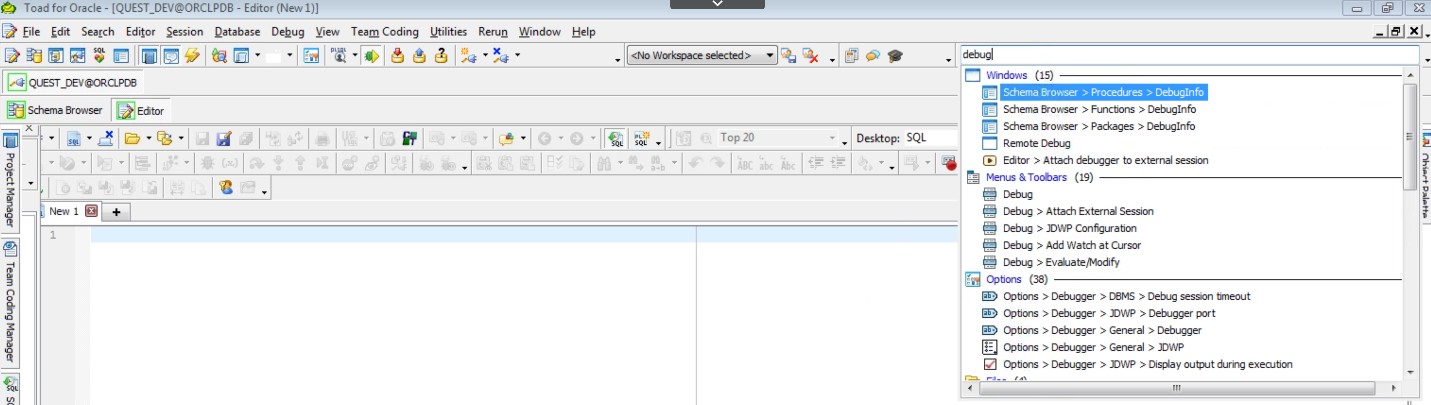Open the File menu

coord(31,32)
